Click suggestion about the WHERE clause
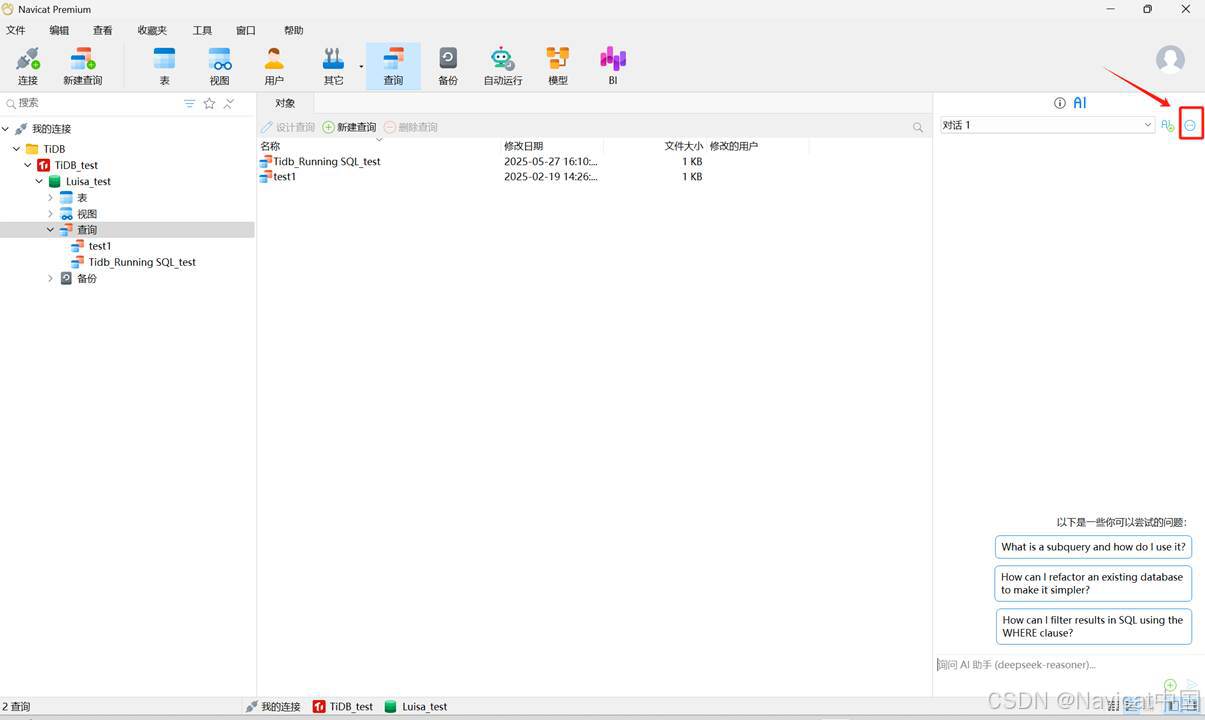Viewport: 1205px width, 720px height. pyautogui.click(x=1093, y=626)
